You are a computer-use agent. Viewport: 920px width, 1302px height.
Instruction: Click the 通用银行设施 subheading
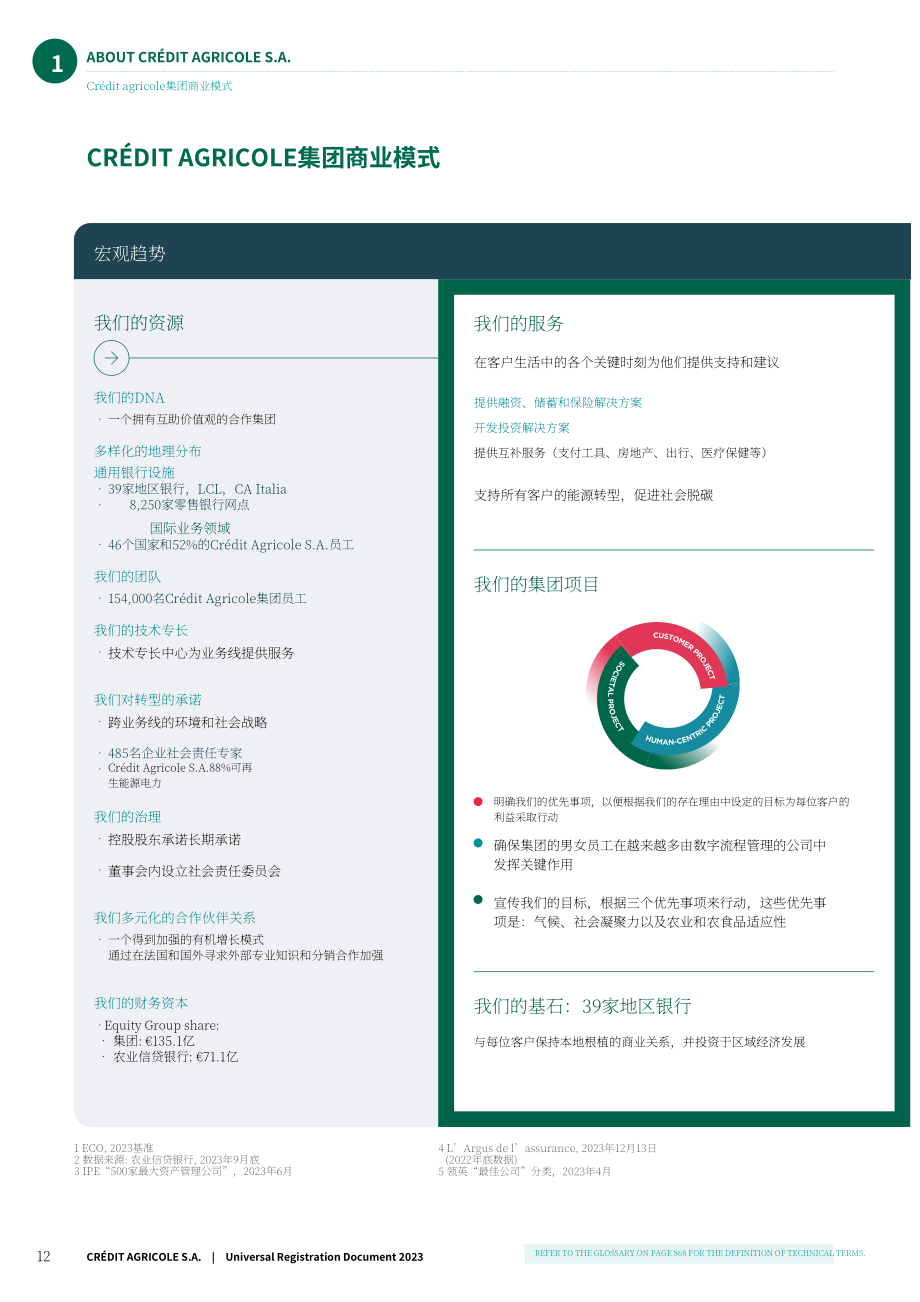coord(134,472)
